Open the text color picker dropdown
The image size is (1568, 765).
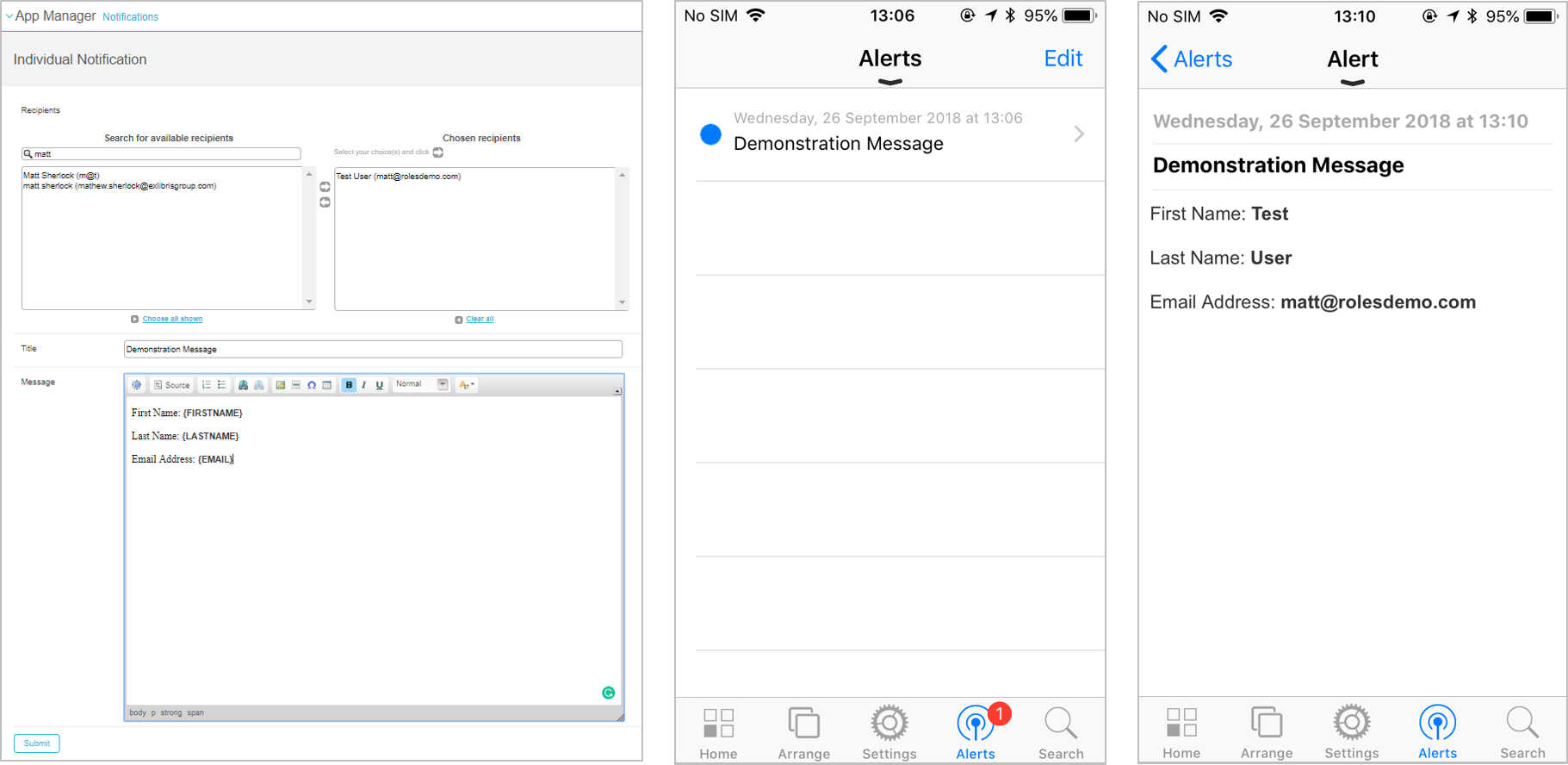pyautogui.click(x=467, y=385)
